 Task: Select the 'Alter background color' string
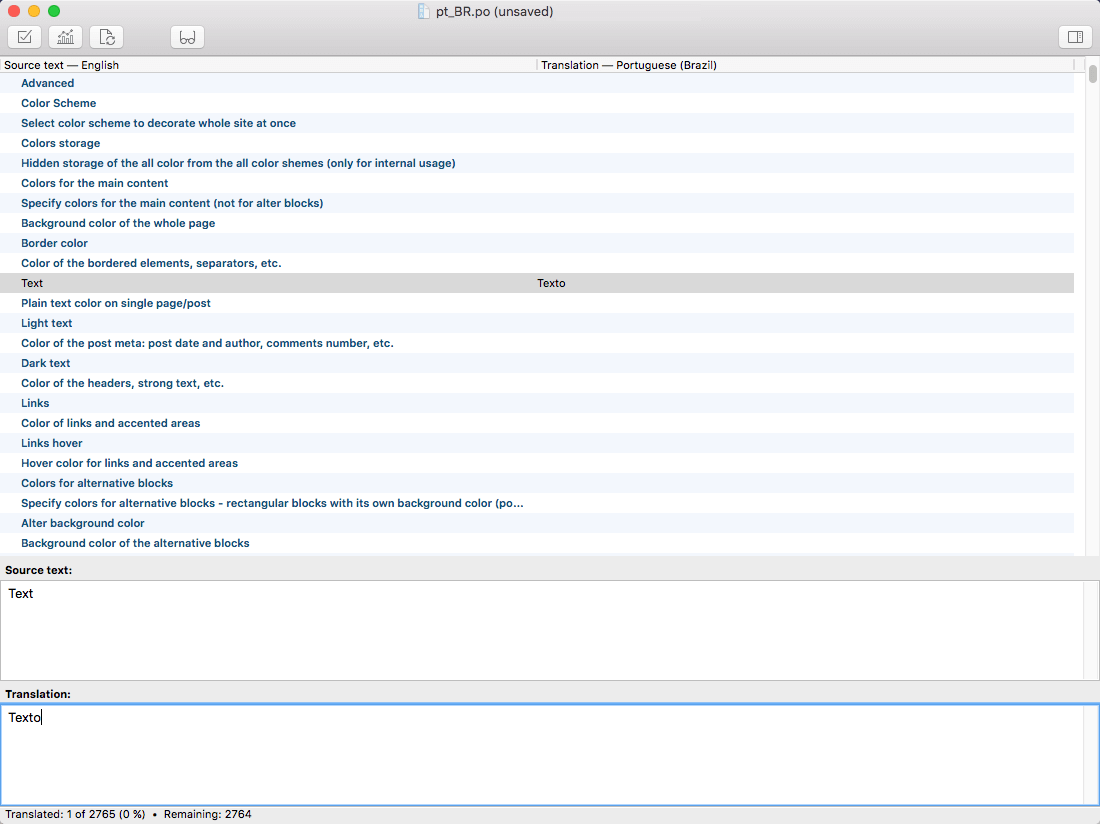click(x=83, y=523)
